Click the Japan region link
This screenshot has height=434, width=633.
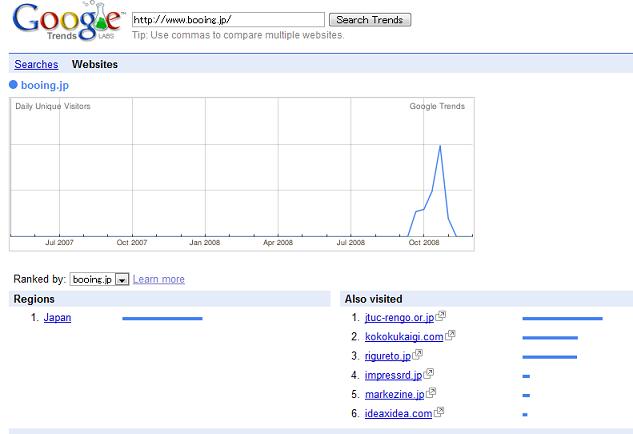point(57,318)
